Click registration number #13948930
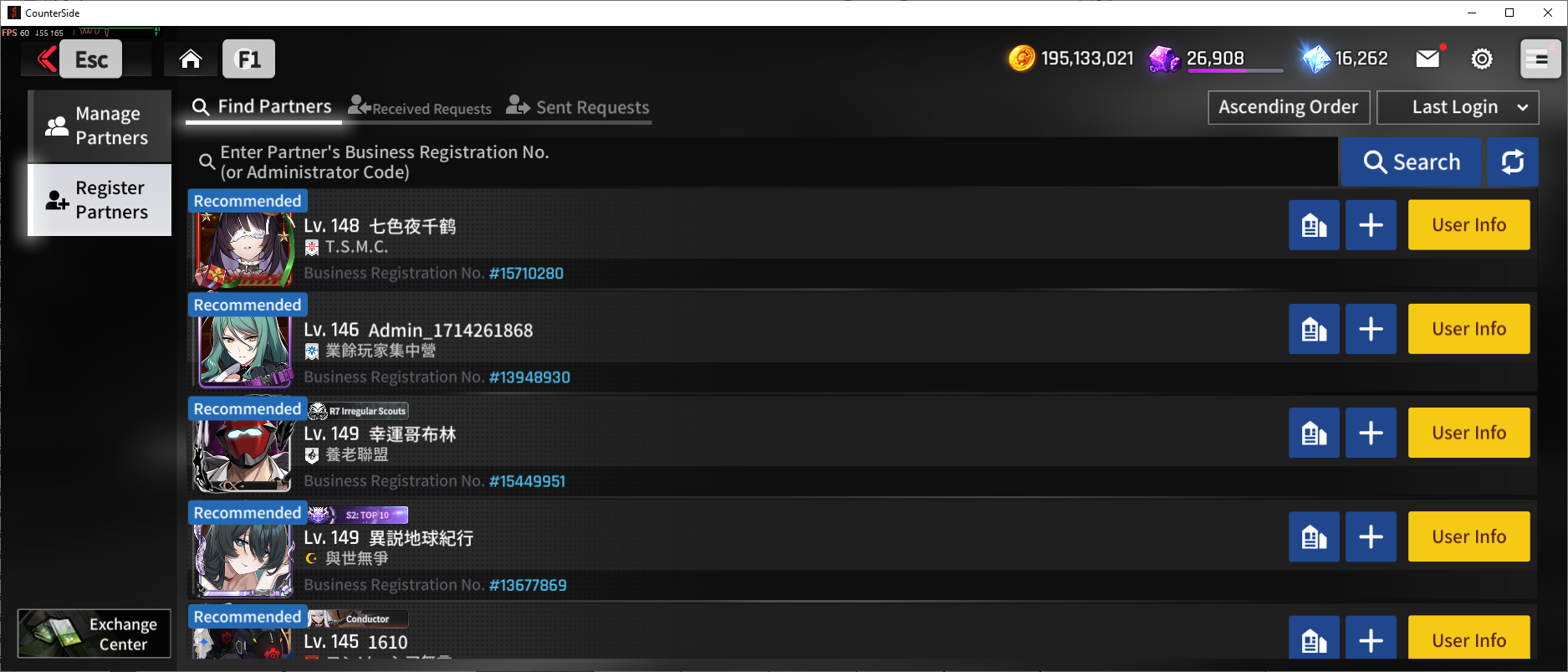The width and height of the screenshot is (1568, 672). (x=529, y=377)
